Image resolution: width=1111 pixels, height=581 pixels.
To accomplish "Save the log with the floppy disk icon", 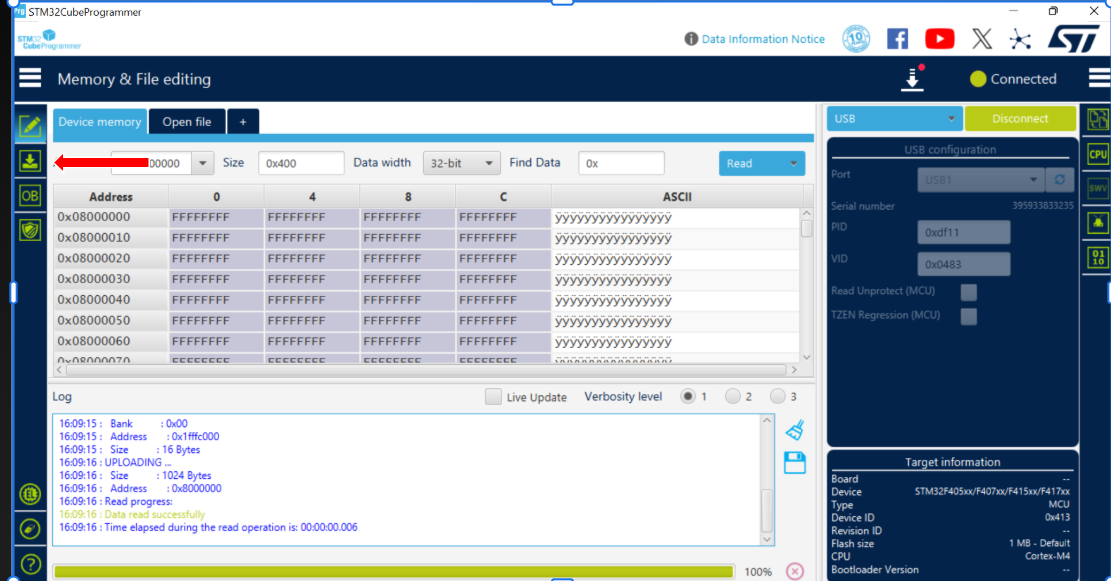I will 795,462.
